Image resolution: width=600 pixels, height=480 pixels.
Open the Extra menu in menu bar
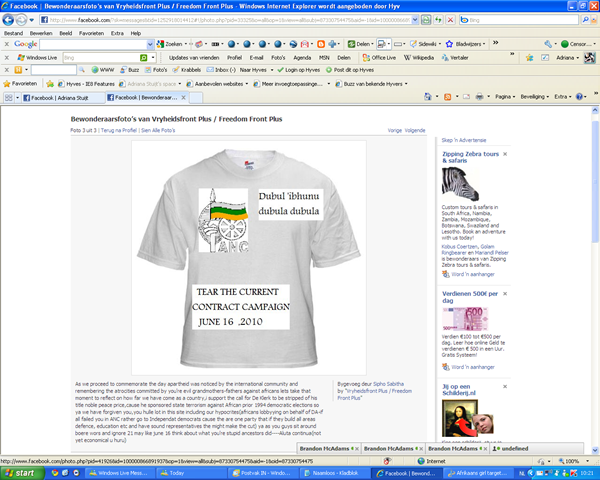[117, 33]
